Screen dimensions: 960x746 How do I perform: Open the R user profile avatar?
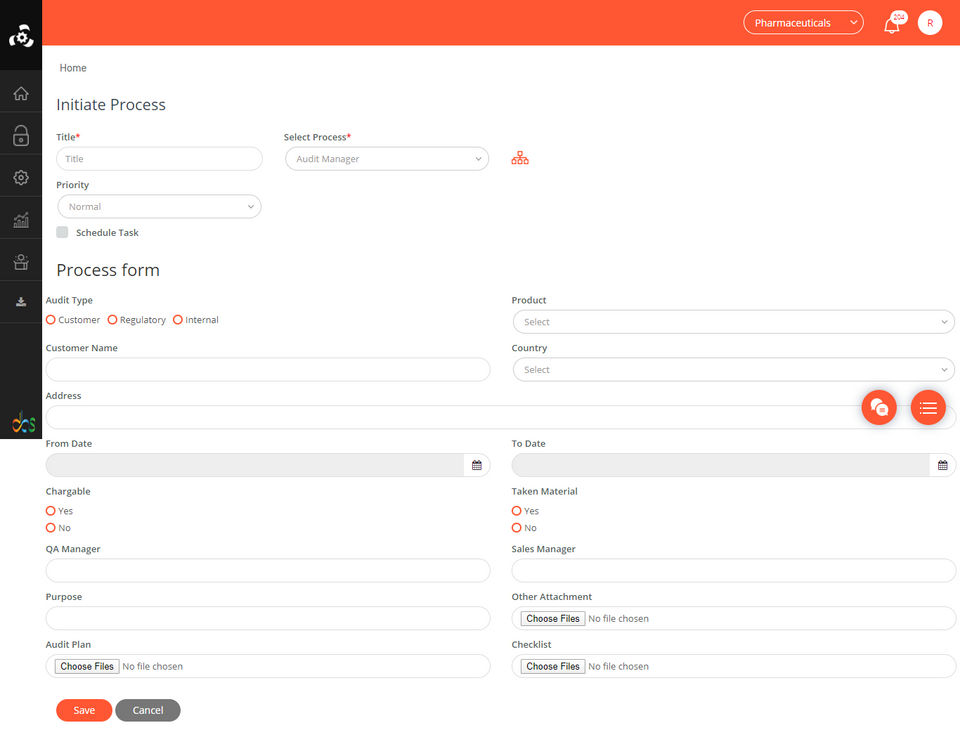929,23
